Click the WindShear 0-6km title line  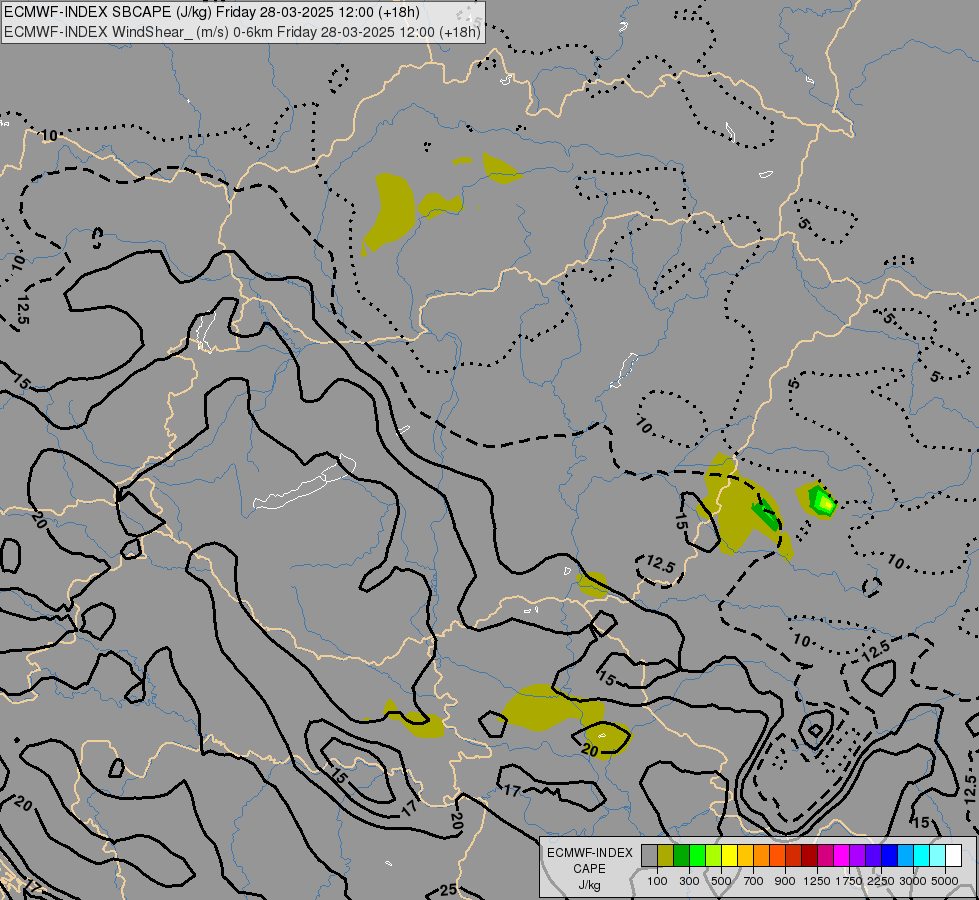pos(242,32)
